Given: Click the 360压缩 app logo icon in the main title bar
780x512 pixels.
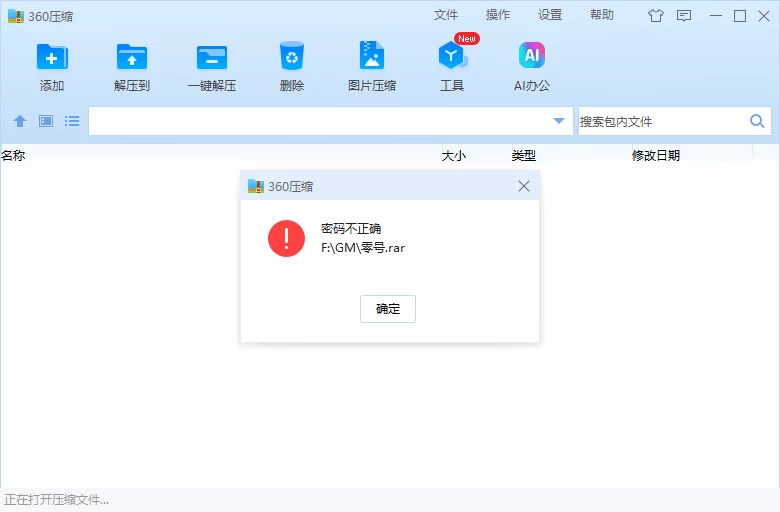Looking at the screenshot, I should tap(16, 16).
